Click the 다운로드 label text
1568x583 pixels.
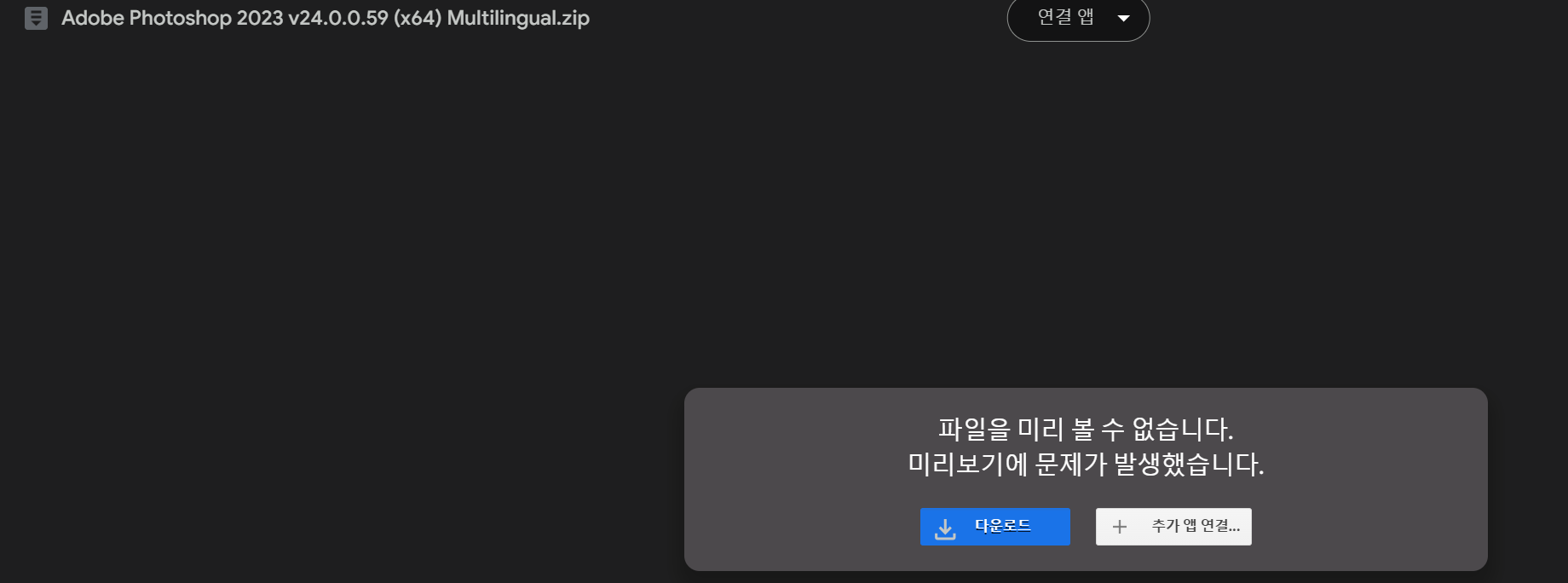pyautogui.click(x=1003, y=526)
